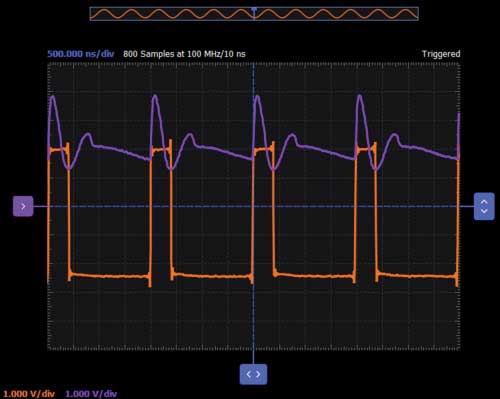500x399 pixels.
Task: Open the 500.000 ns/div timebase setting
Action: coord(81,54)
